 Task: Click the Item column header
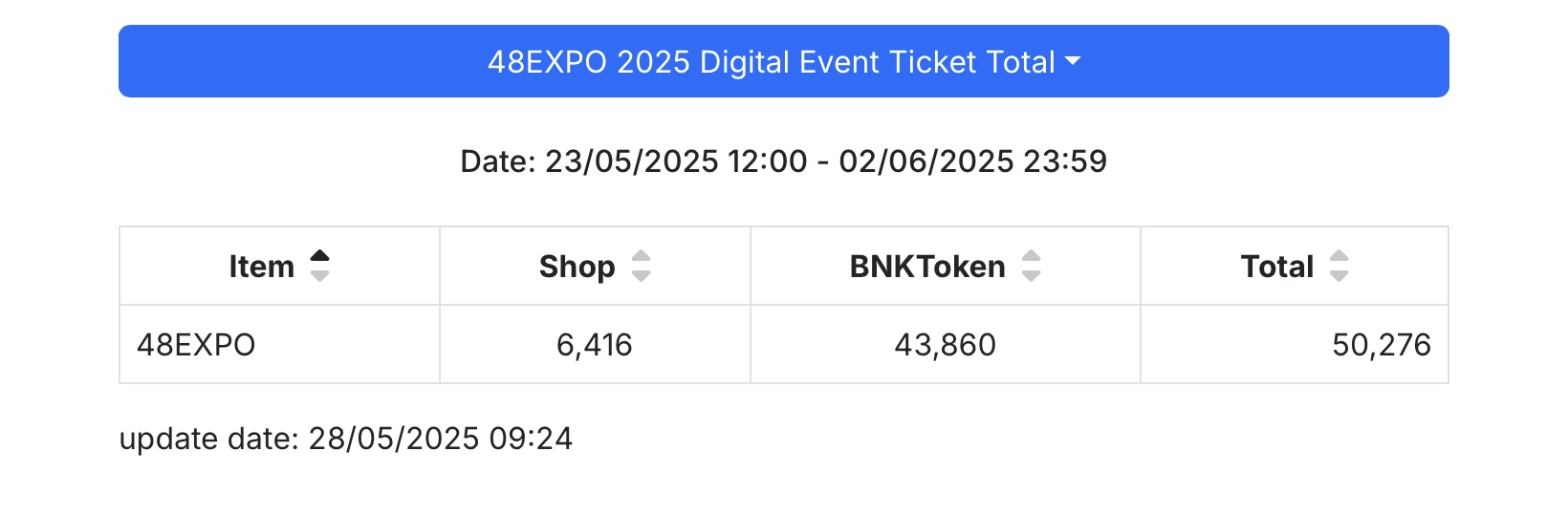279,266
